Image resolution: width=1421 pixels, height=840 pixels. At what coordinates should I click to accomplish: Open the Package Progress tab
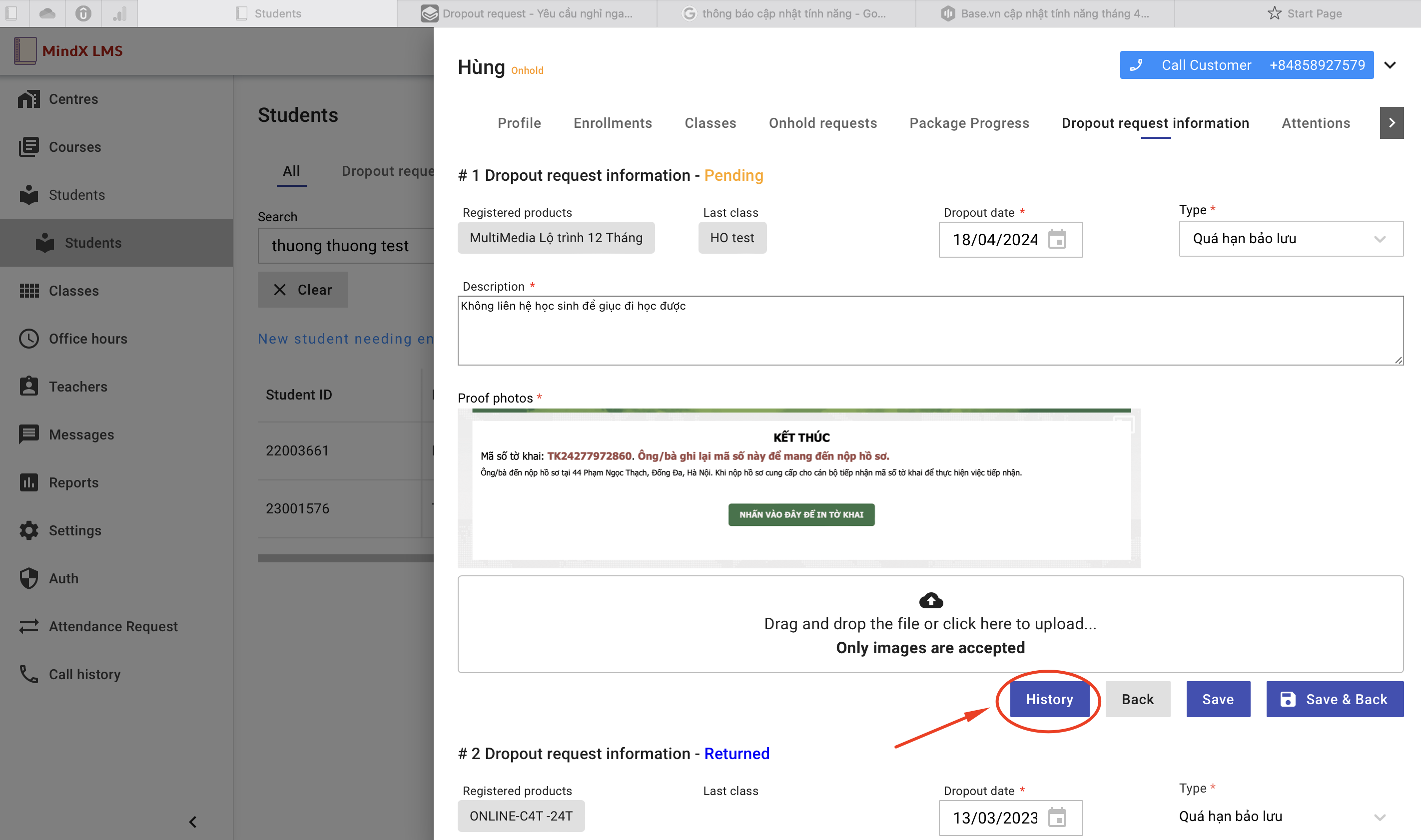coord(969,123)
